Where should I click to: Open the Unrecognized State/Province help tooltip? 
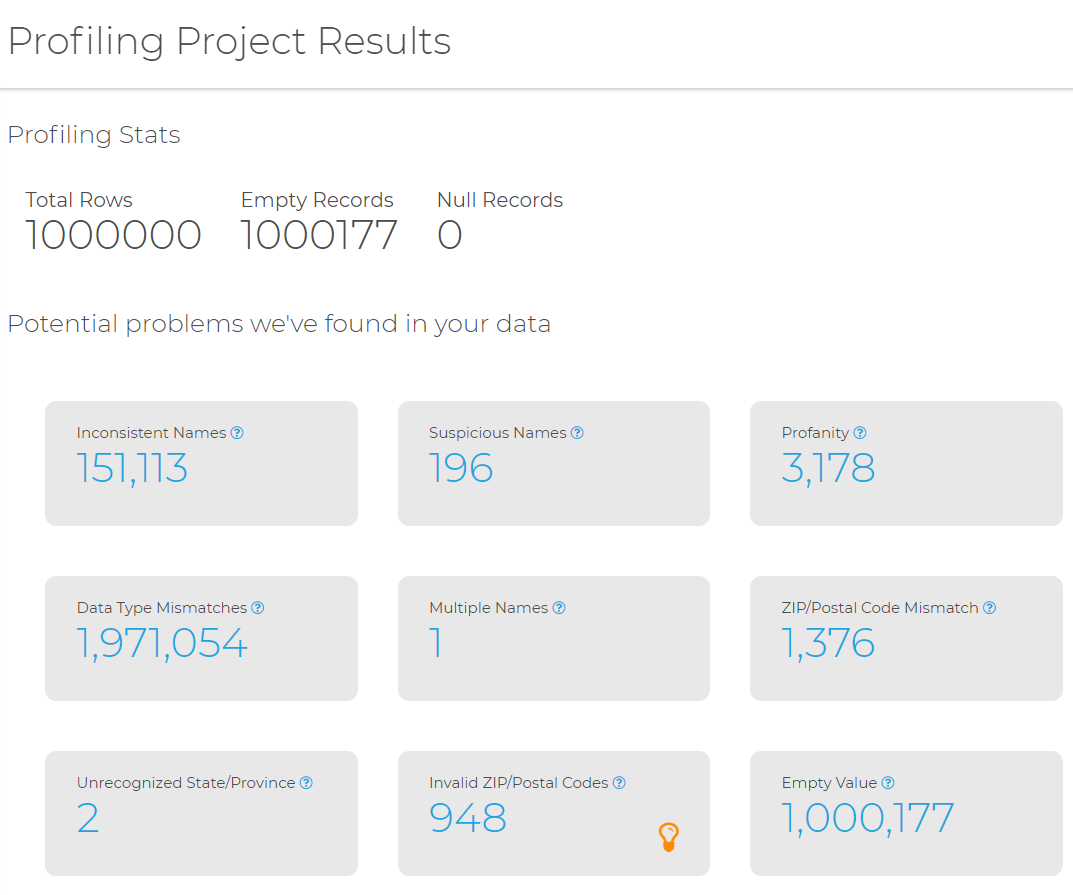pos(306,782)
